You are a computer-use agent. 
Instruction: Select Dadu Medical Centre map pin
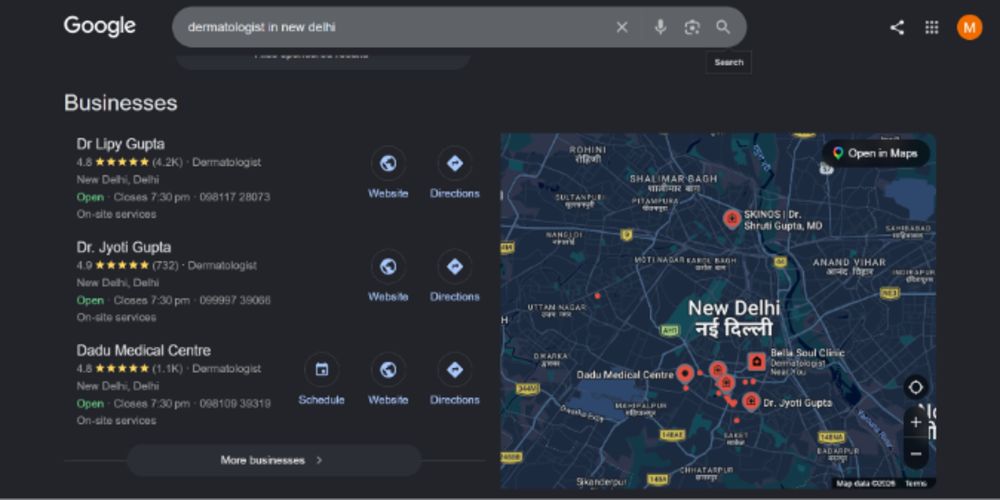pyautogui.click(x=685, y=374)
